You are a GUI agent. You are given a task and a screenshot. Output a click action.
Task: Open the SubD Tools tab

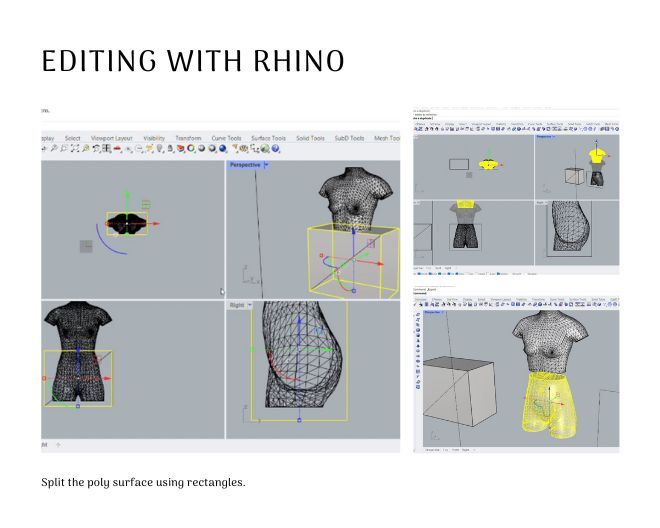coord(349,138)
